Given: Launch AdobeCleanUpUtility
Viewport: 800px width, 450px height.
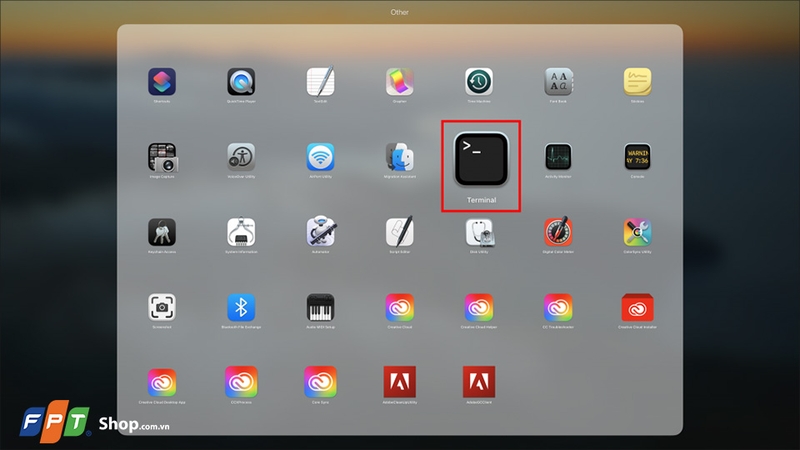Looking at the screenshot, I should tap(399, 382).
